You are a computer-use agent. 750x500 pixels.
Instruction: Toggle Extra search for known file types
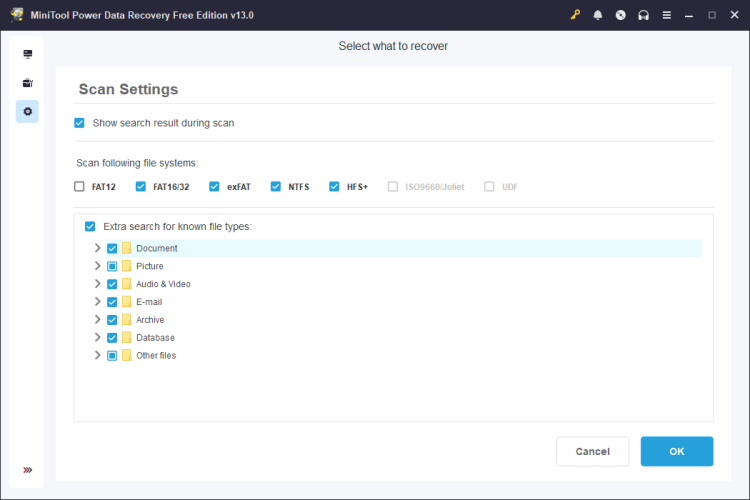pyautogui.click(x=90, y=226)
